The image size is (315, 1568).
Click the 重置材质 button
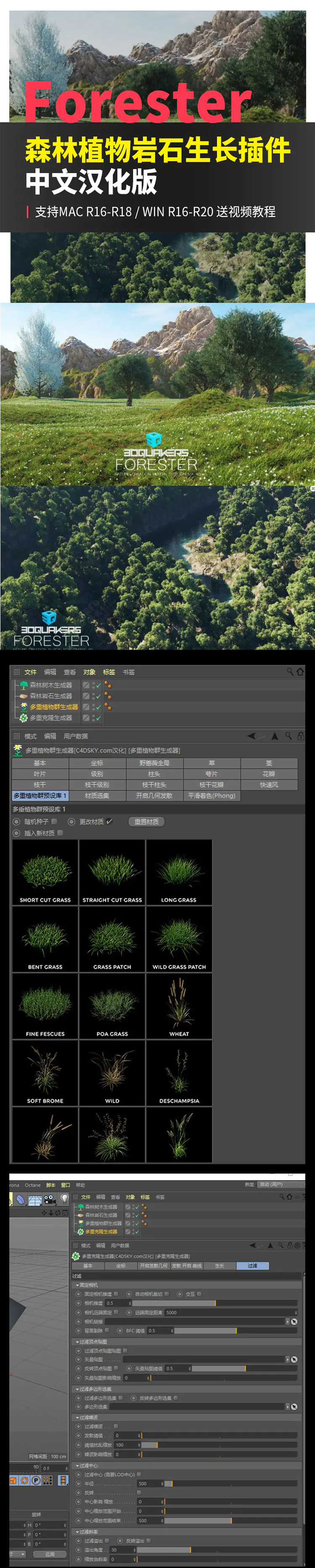point(146,821)
